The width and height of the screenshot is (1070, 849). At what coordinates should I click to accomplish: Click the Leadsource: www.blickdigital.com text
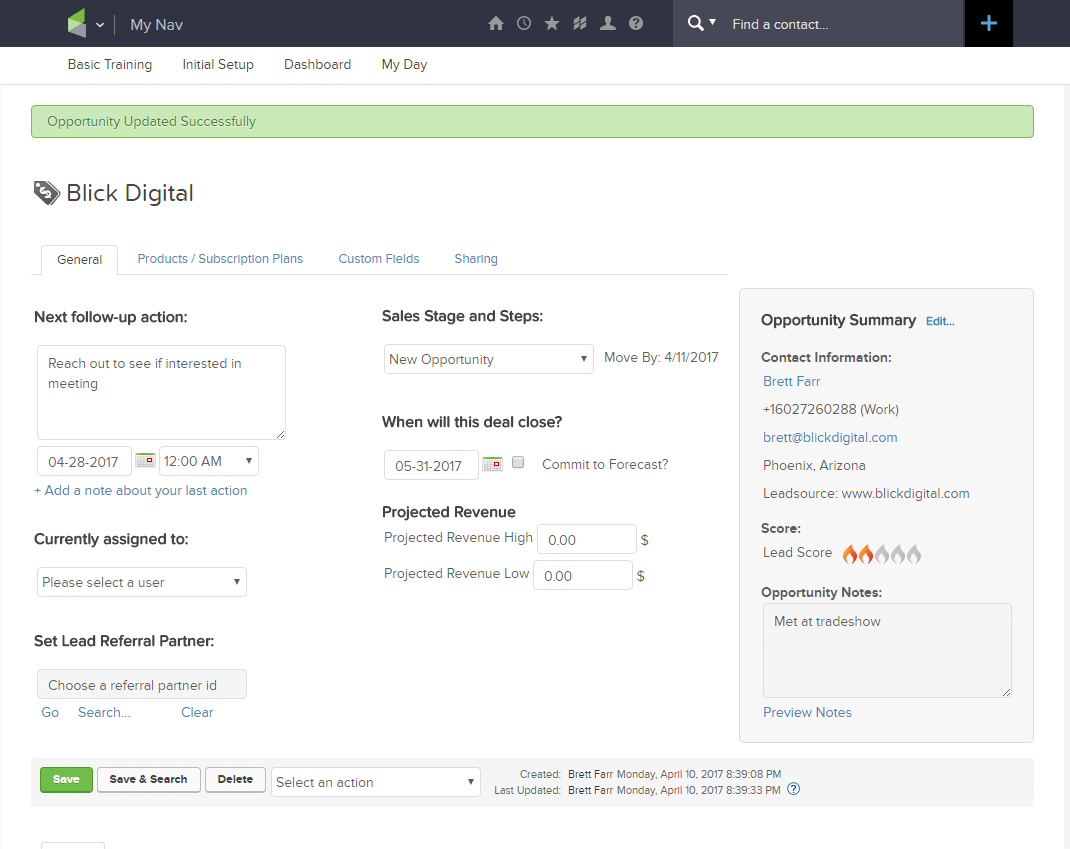pos(866,493)
